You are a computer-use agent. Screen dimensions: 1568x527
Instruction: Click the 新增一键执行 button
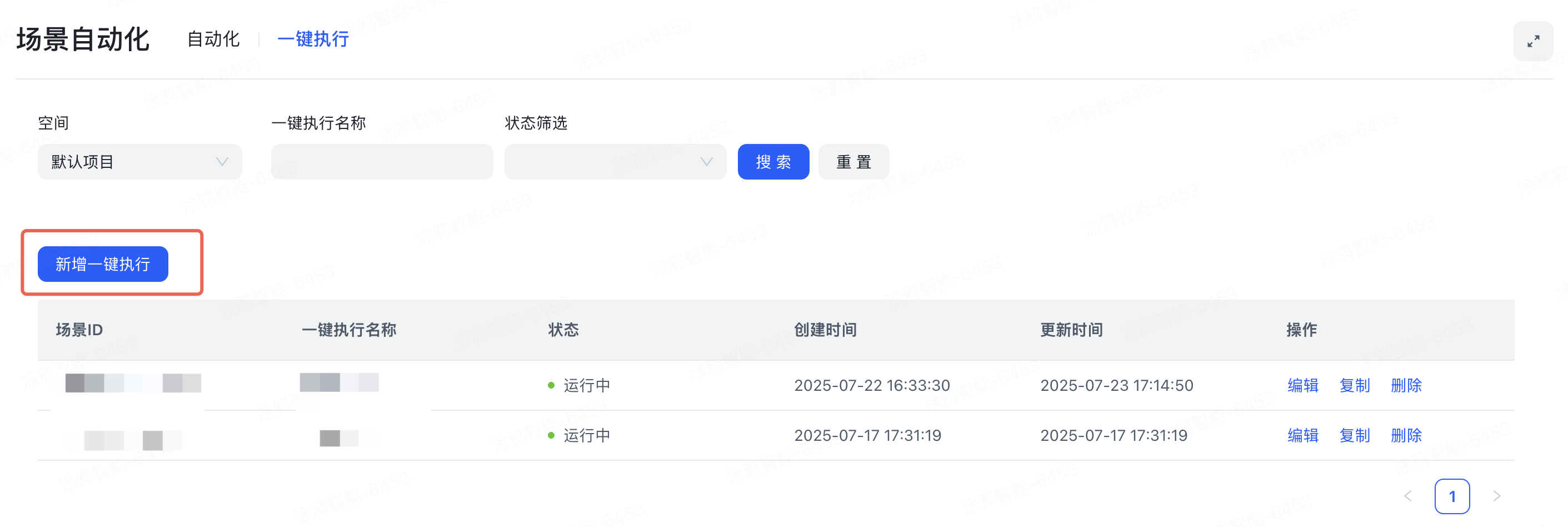pos(103,264)
